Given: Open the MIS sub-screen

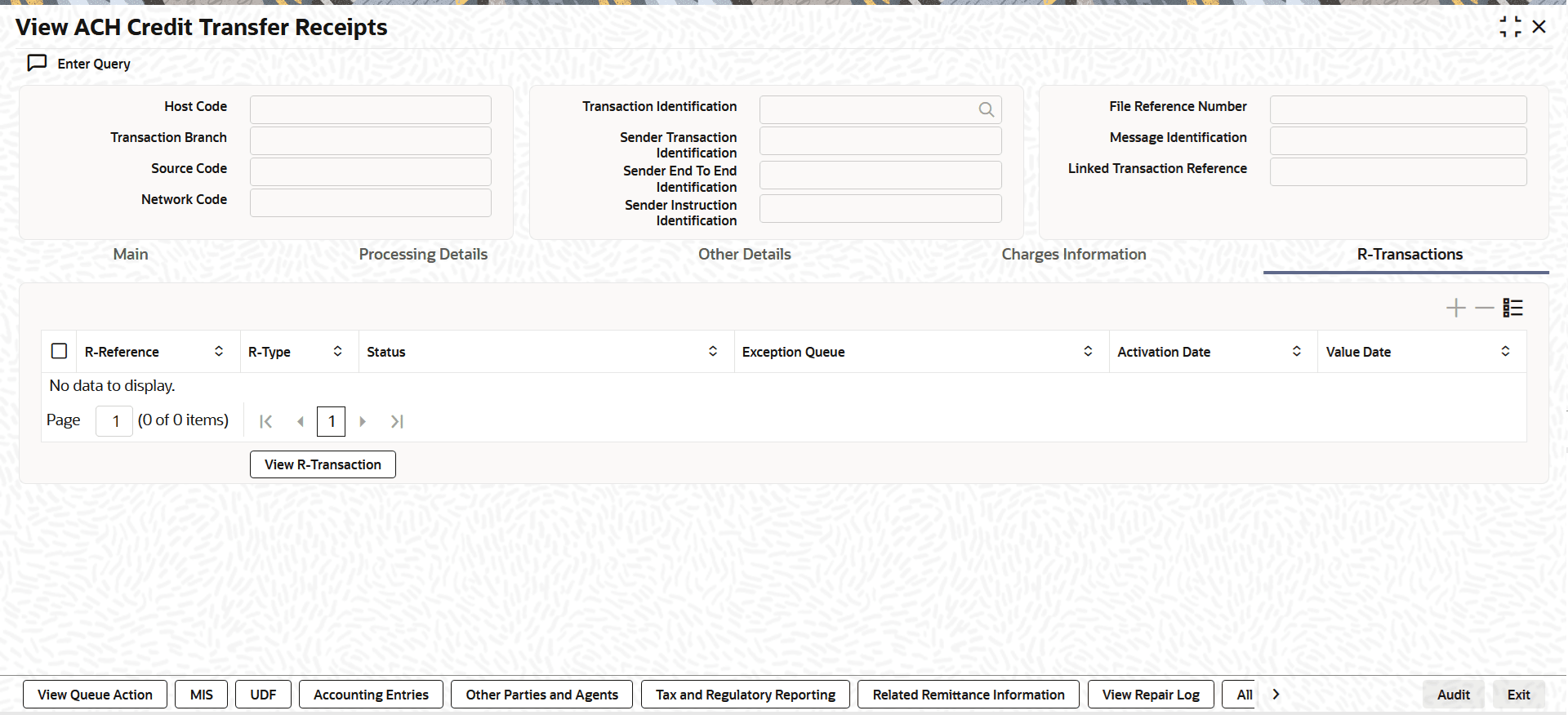Looking at the screenshot, I should point(202,695).
